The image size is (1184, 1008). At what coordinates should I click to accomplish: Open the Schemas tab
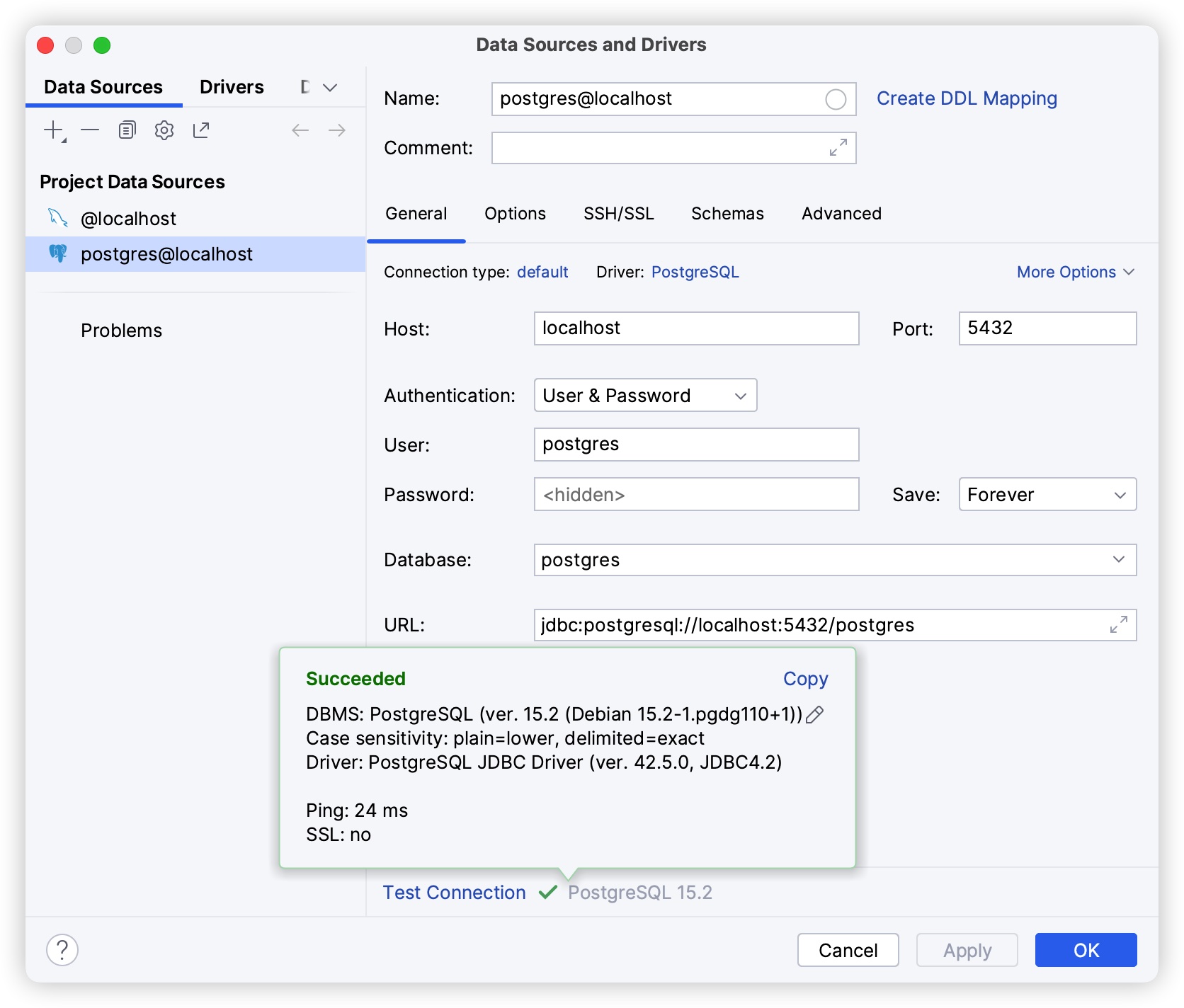[727, 214]
